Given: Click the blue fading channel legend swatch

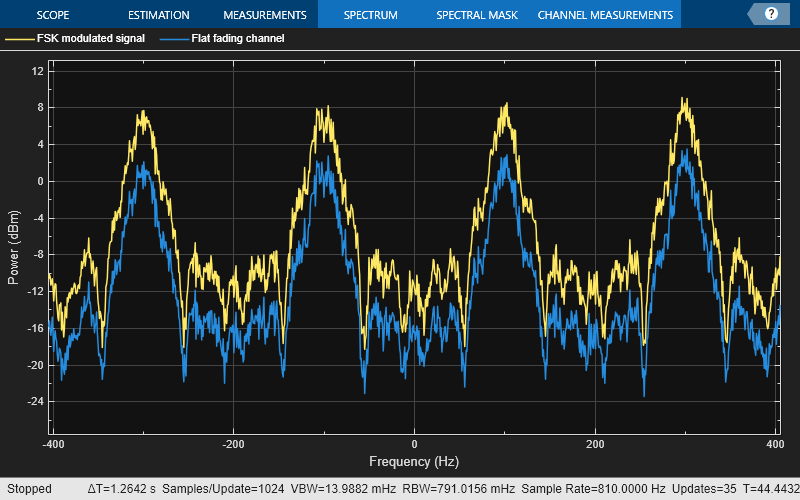Looking at the screenshot, I should tap(174, 39).
